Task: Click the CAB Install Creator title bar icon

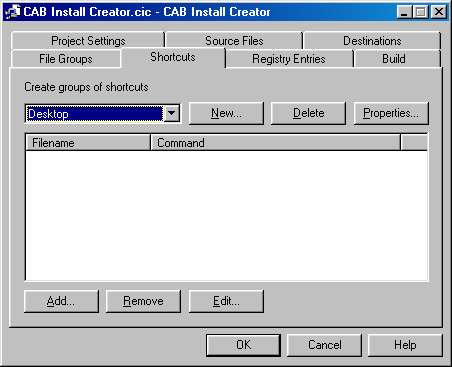Action: pyautogui.click(x=13, y=12)
